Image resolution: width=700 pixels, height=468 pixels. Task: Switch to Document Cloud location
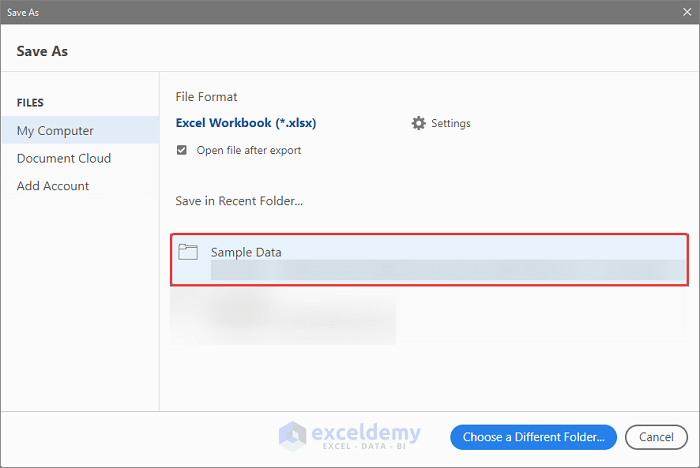pos(64,158)
